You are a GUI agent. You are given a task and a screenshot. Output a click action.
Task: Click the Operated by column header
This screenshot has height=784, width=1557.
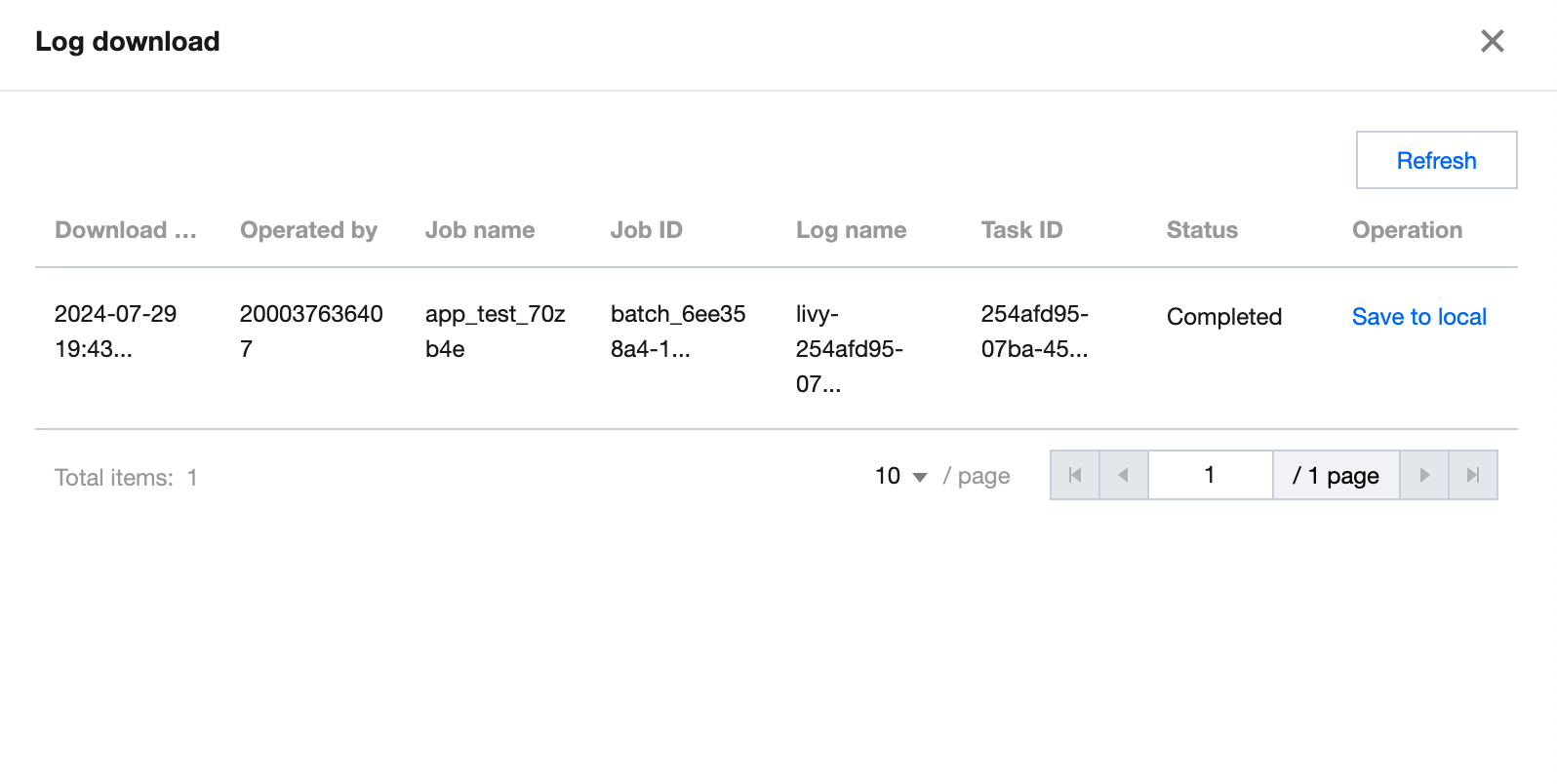pyautogui.click(x=308, y=230)
